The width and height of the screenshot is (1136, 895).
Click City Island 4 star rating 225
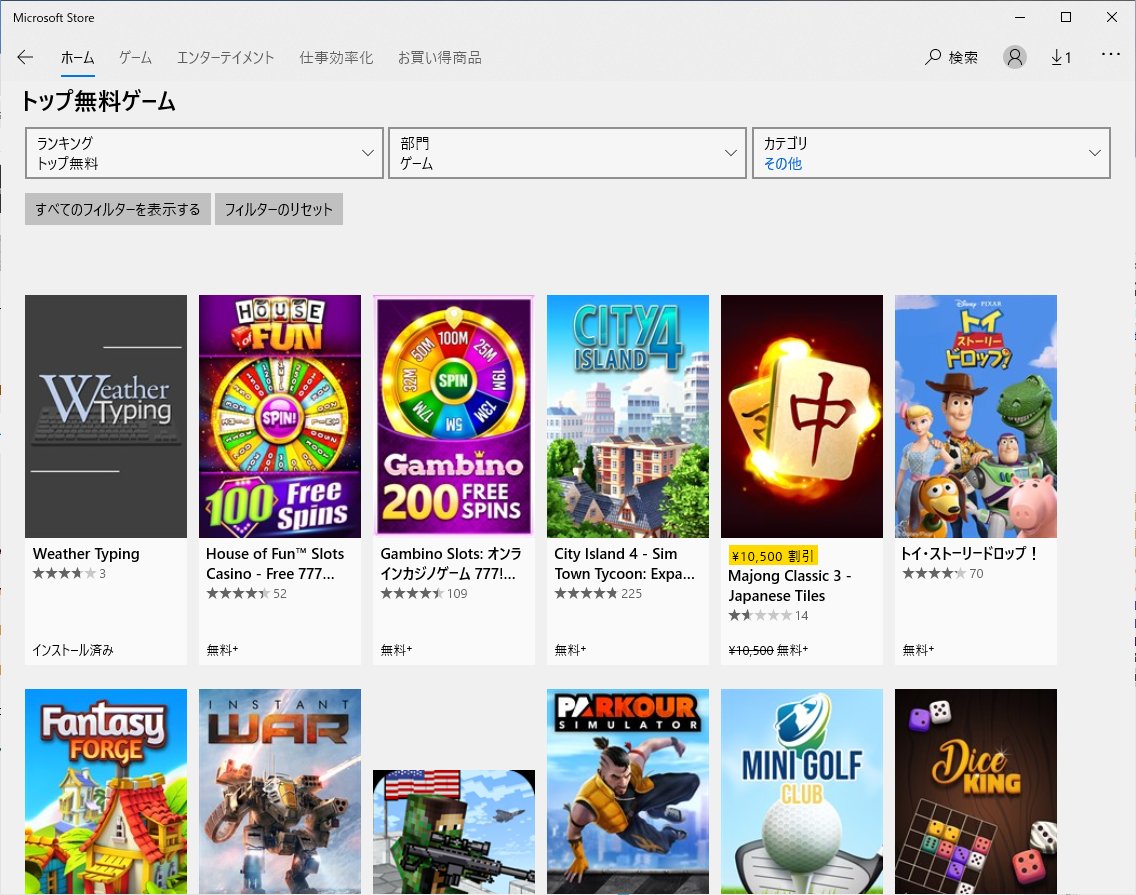point(598,594)
